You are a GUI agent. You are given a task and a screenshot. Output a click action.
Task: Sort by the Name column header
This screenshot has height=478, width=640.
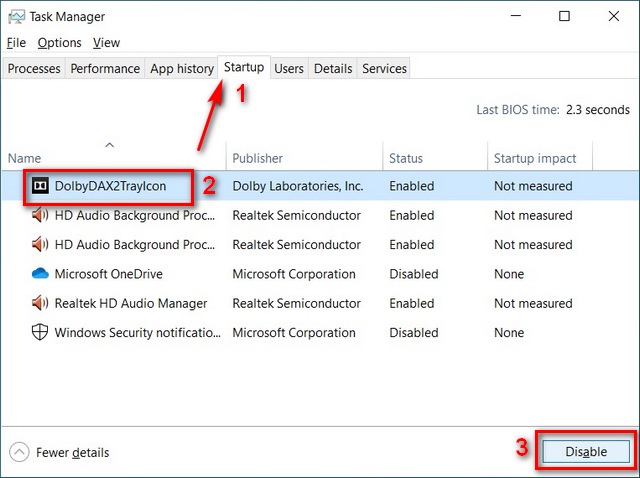pos(24,158)
